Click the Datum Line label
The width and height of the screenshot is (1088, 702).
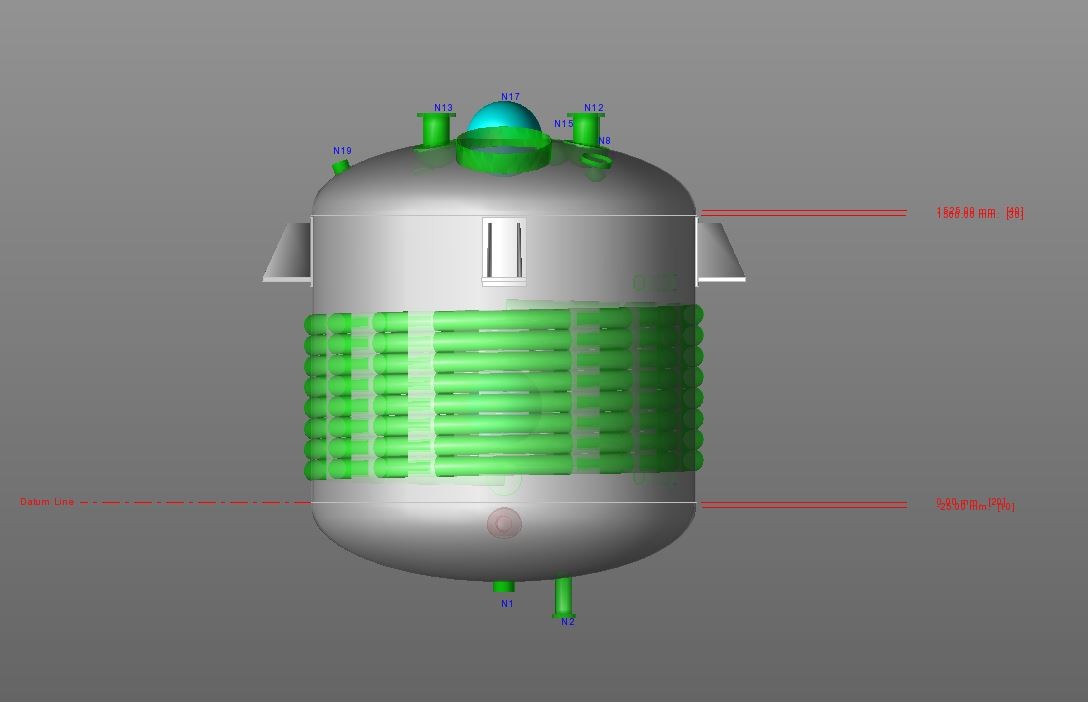click(47, 502)
